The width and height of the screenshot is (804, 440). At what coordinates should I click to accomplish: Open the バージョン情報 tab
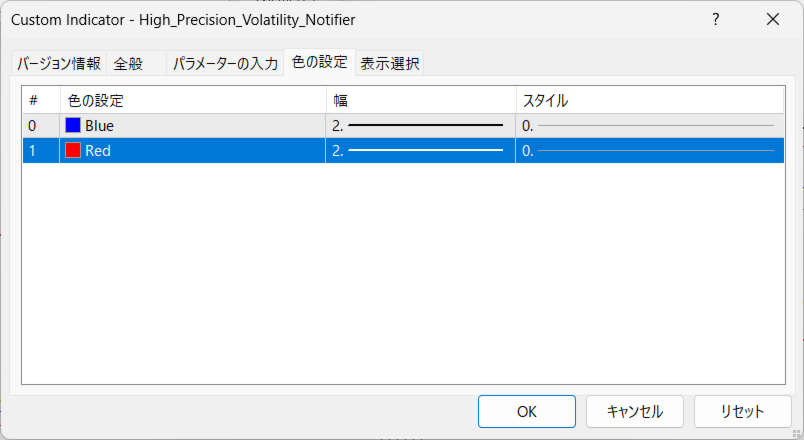pyautogui.click(x=58, y=64)
